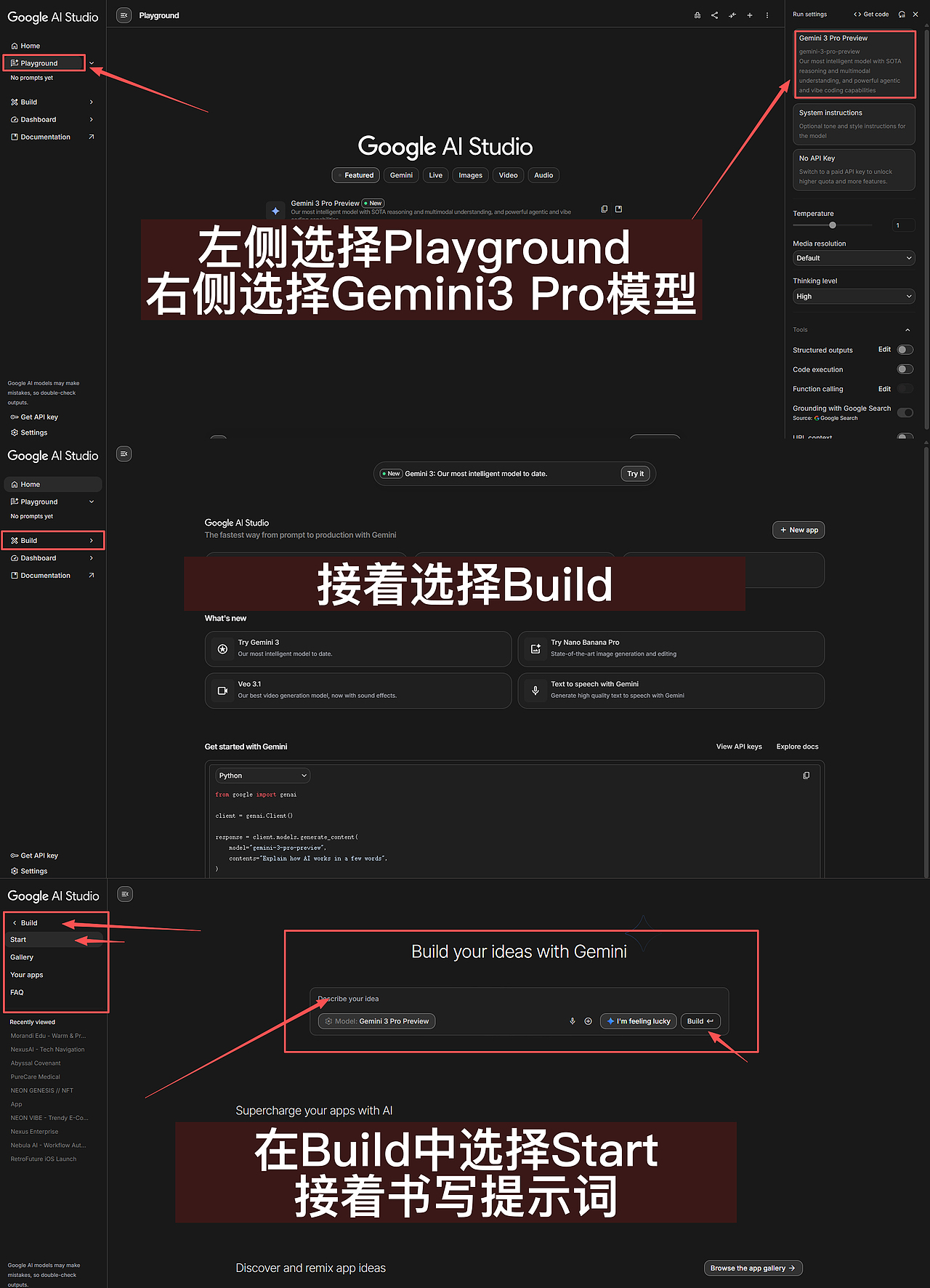This screenshot has width=930, height=1288.
Task: Click the Describe your idea input
Action: pyautogui.click(x=519, y=999)
